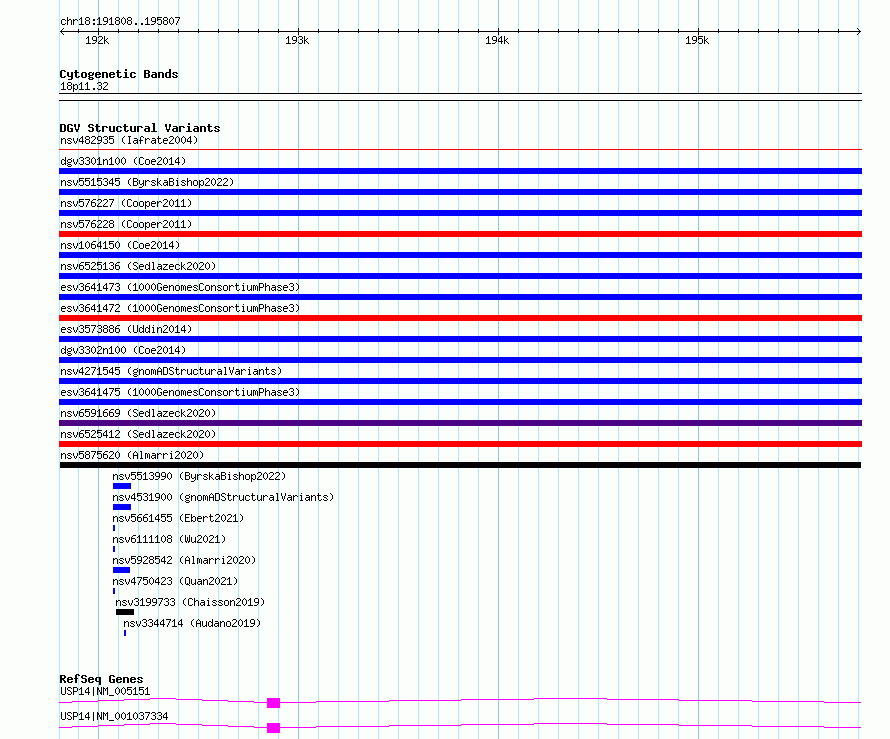Viewport: 890px width, 739px height.
Task: Click the USP14|NM_005151 exon box
Action: tap(274, 703)
